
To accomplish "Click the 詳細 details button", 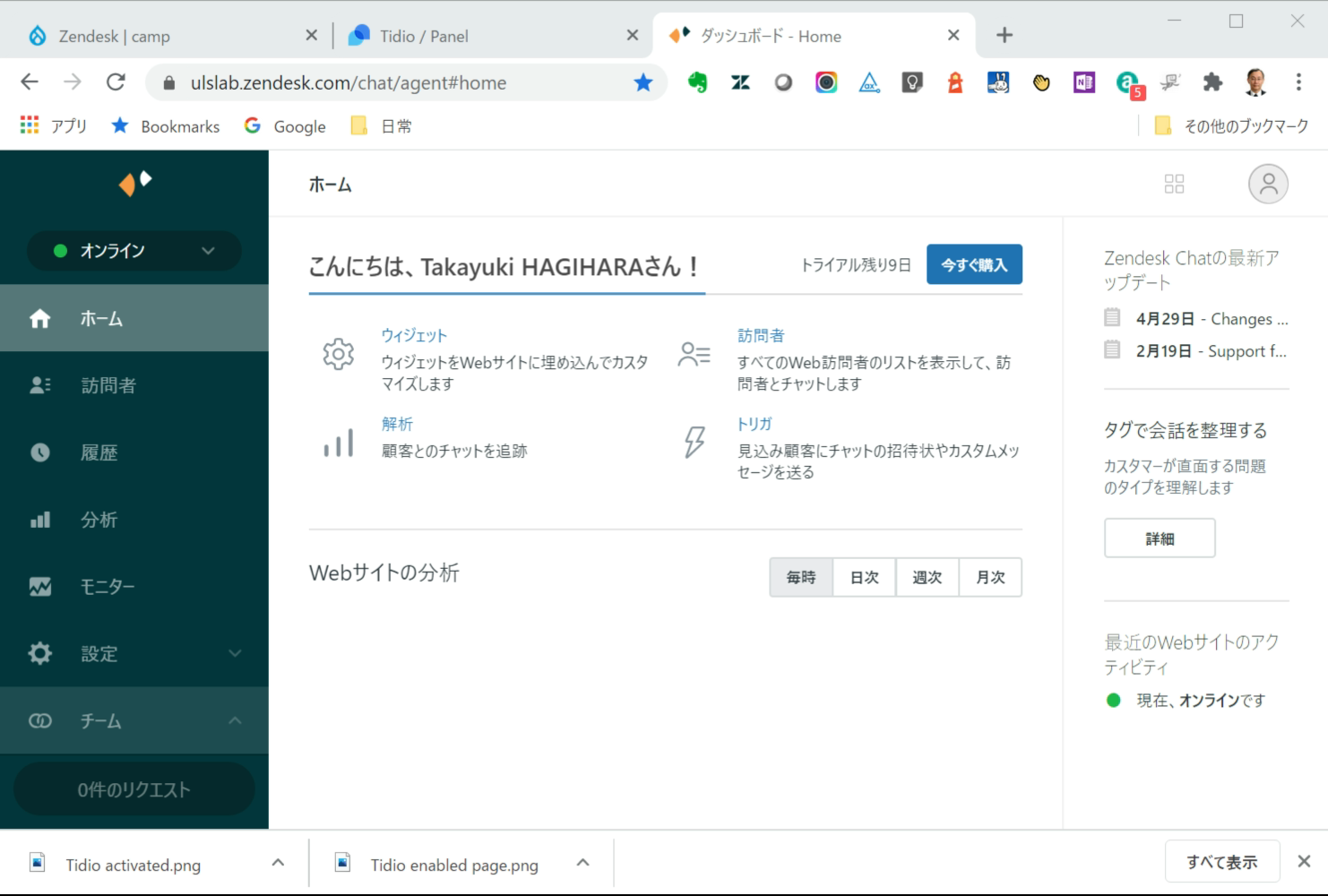I will tap(1160, 538).
